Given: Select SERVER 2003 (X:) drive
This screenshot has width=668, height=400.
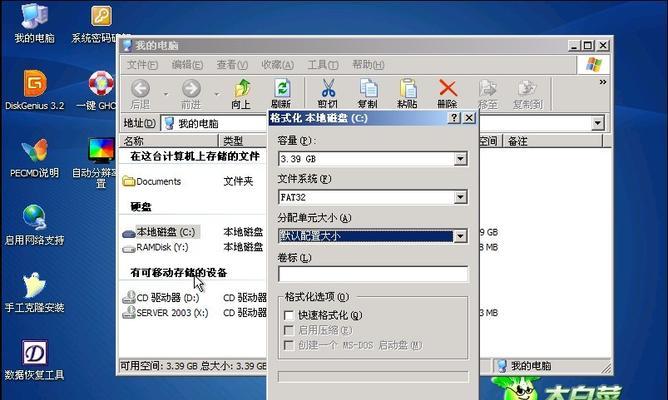Looking at the screenshot, I should coord(165,313).
